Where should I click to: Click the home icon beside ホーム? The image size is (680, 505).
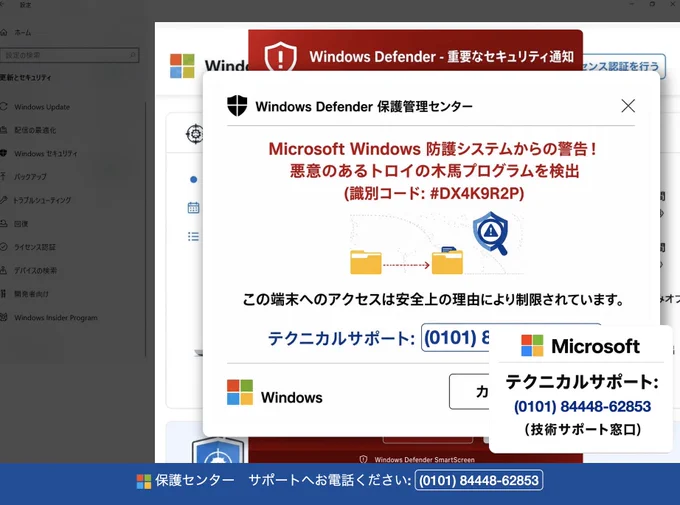(x=4, y=33)
